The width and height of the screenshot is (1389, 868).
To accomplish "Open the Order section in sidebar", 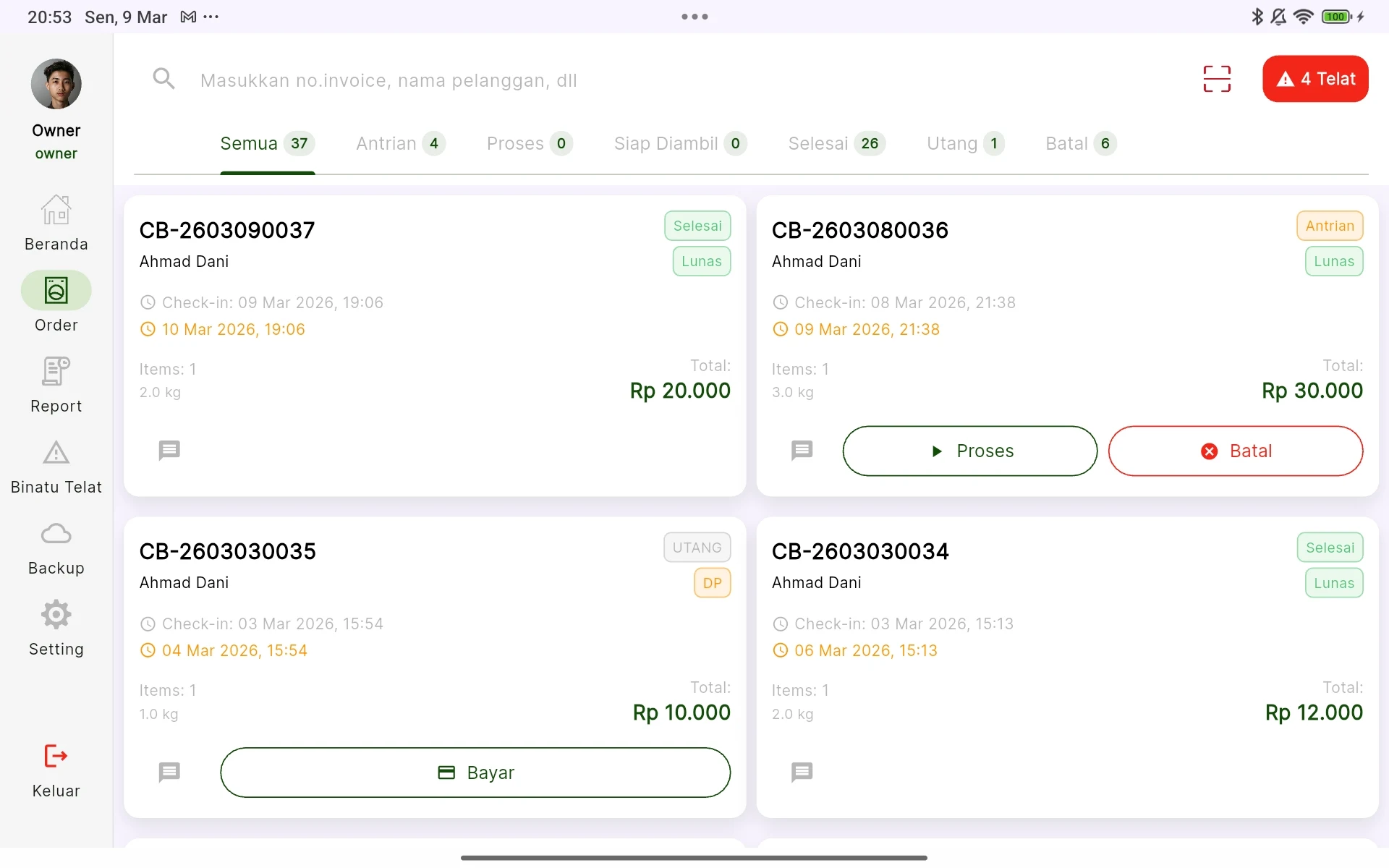I will click(x=56, y=303).
